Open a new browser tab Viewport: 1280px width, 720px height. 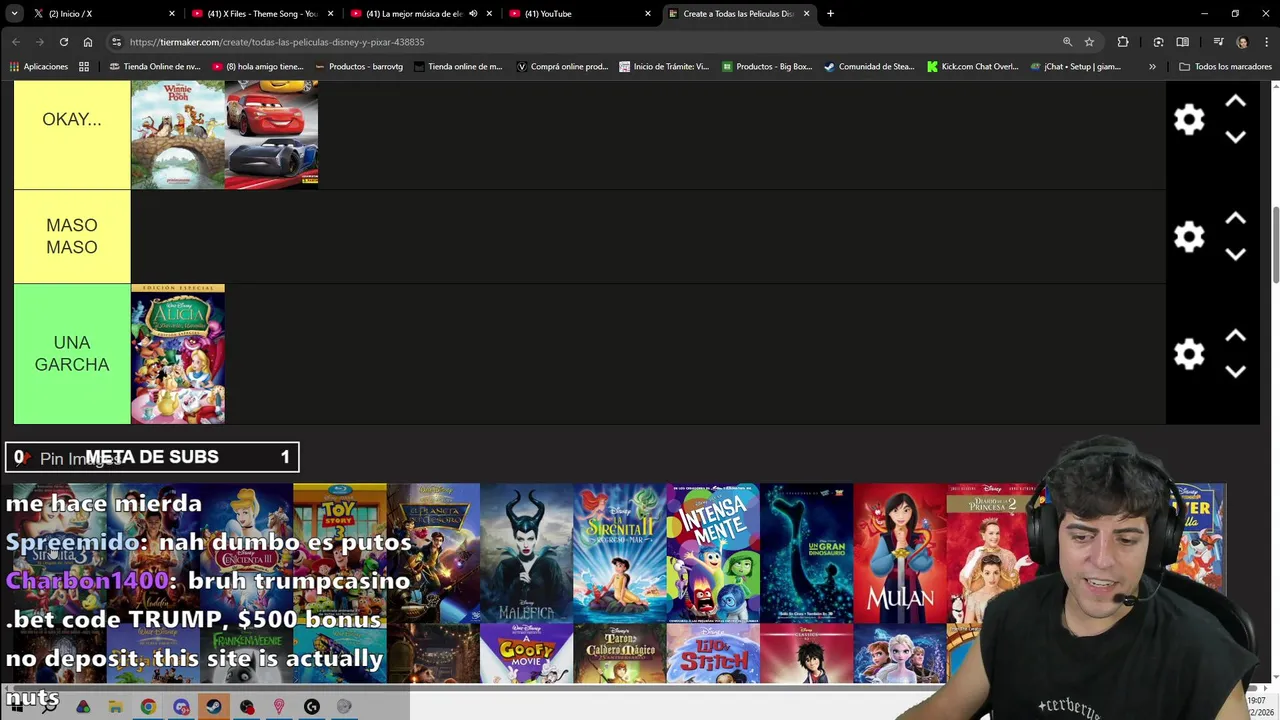click(830, 14)
